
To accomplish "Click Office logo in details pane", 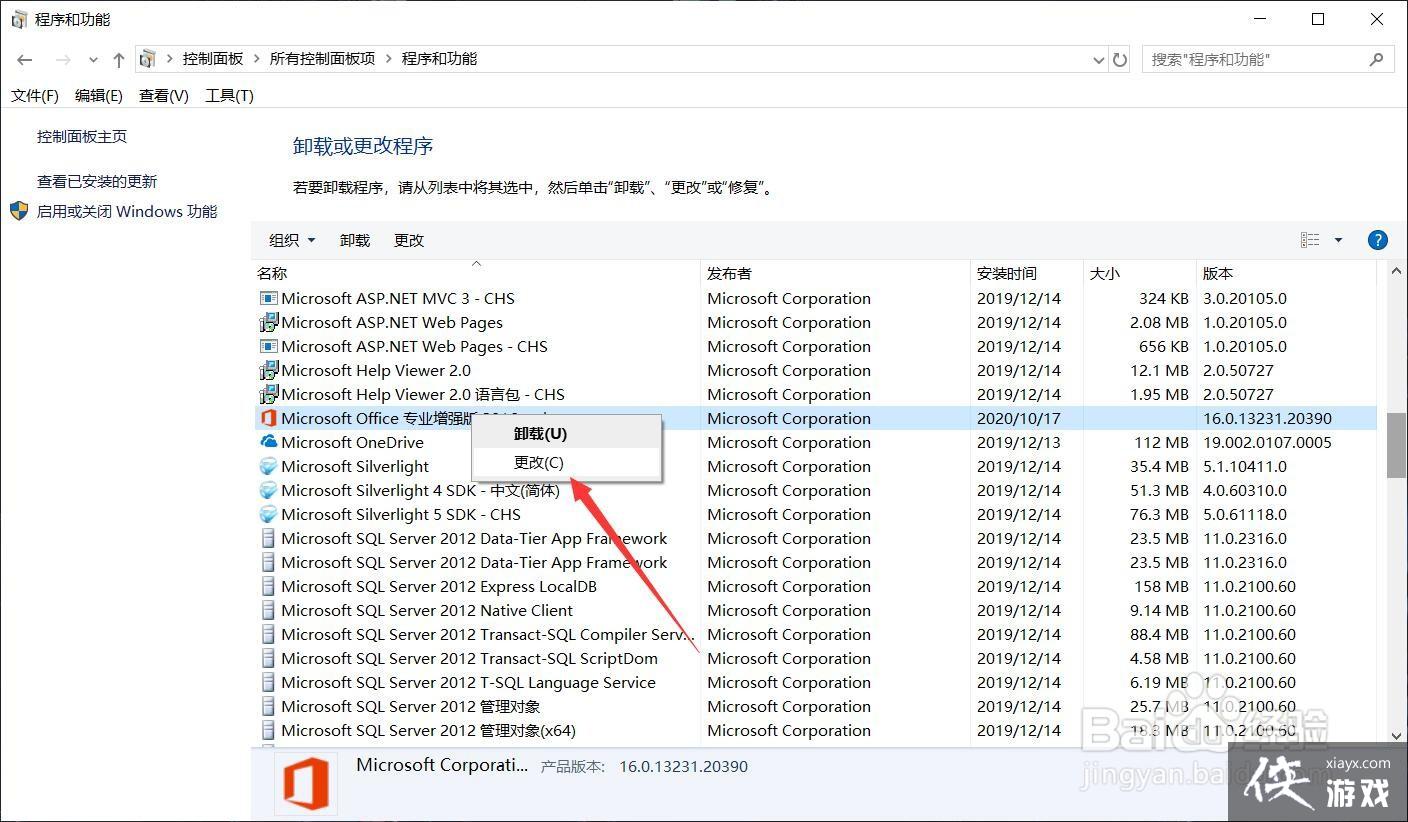I will click(306, 783).
